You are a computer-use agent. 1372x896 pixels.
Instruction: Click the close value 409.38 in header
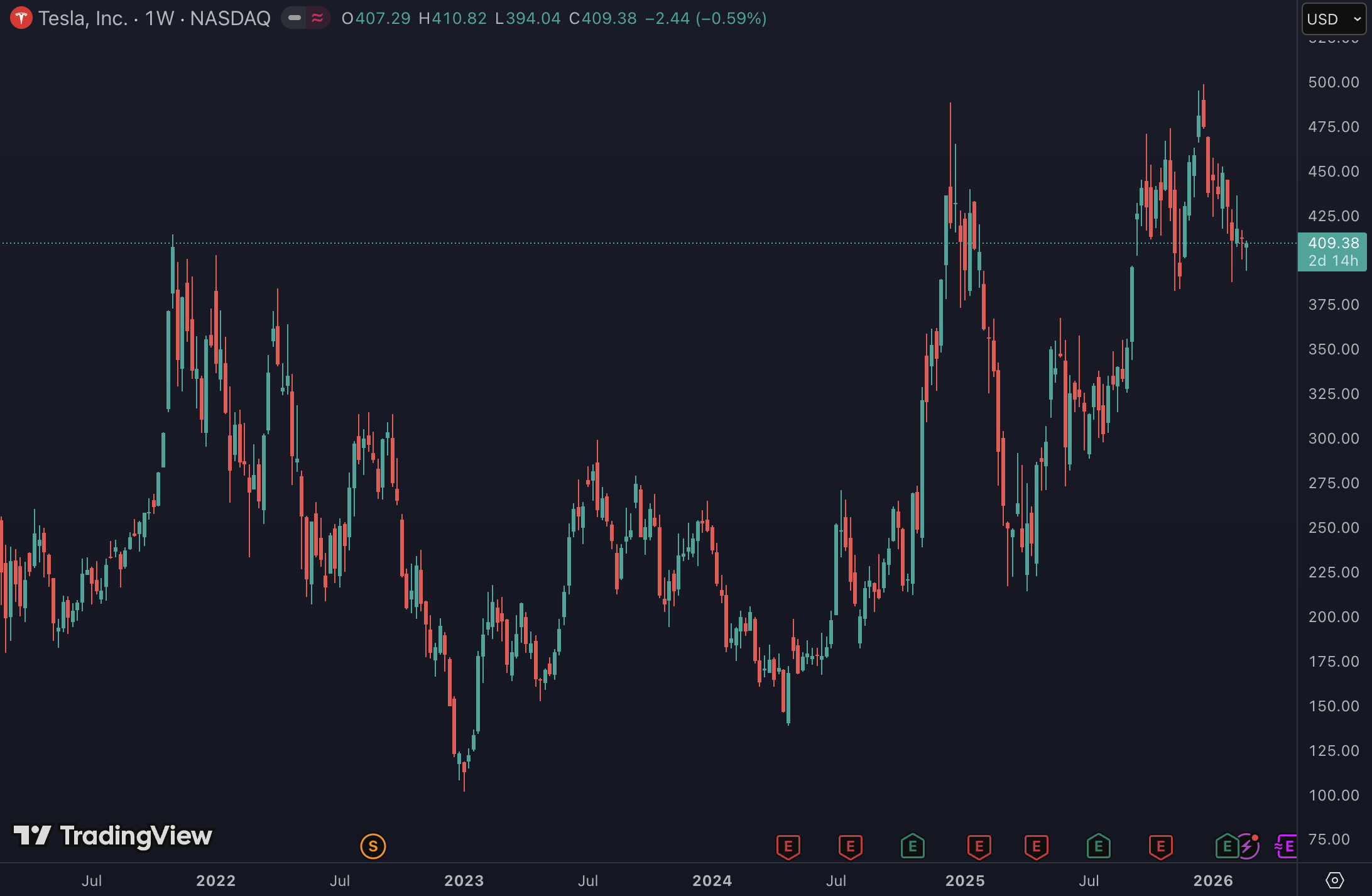tap(609, 18)
